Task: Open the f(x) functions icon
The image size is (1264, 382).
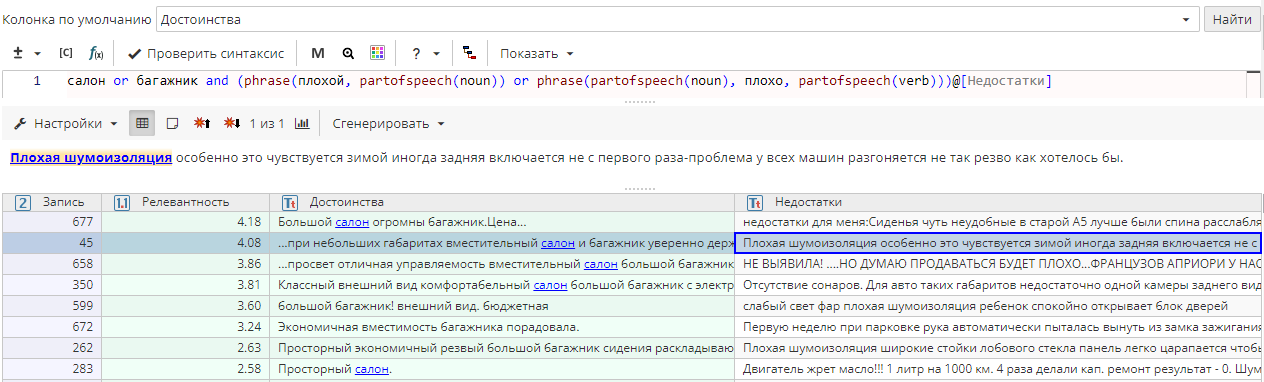Action: tap(97, 53)
